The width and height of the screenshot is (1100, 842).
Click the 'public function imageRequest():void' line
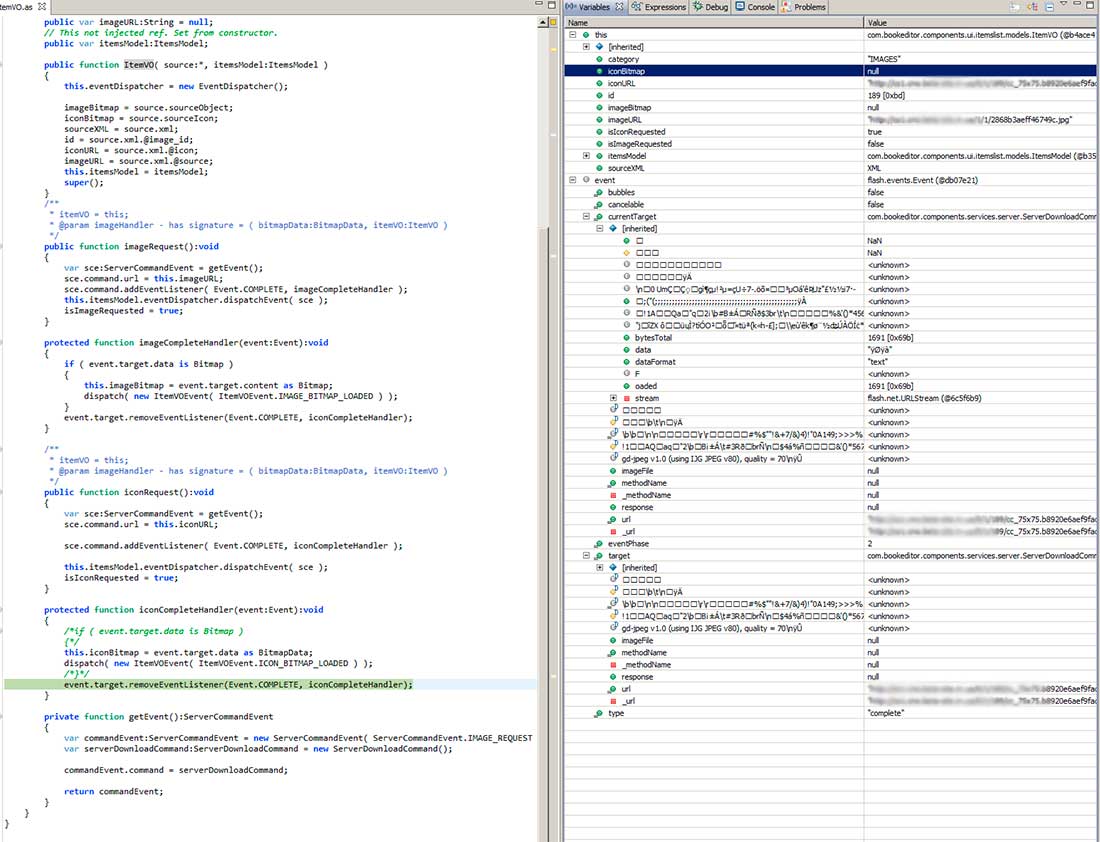pyautogui.click(x=131, y=246)
